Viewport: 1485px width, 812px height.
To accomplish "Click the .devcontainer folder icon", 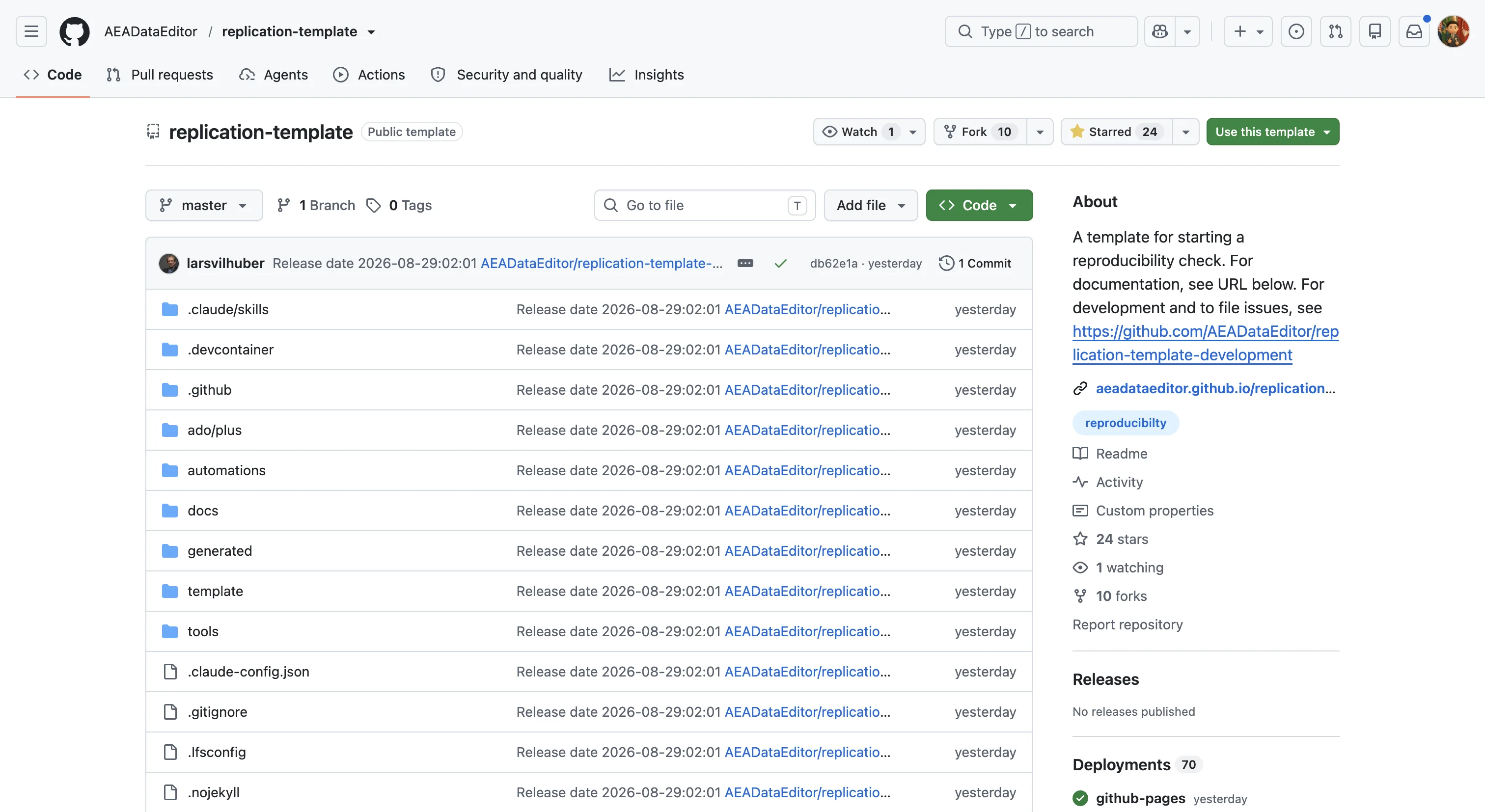I will click(169, 350).
